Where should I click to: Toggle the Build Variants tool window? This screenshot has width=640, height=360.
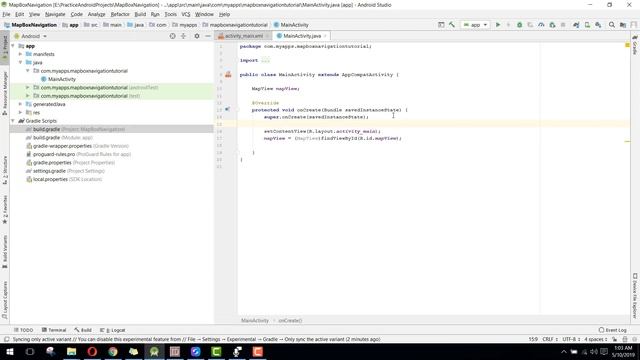tap(4, 251)
